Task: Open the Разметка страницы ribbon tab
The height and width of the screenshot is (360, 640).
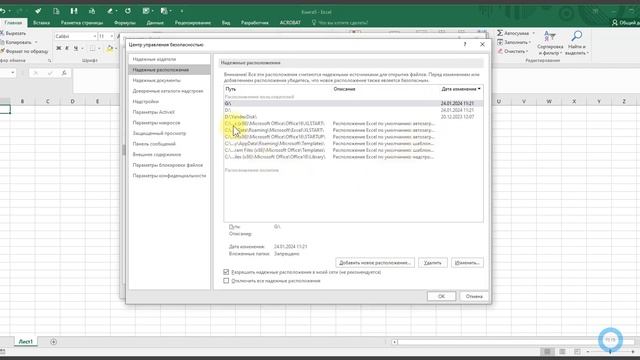Action: tap(82, 23)
